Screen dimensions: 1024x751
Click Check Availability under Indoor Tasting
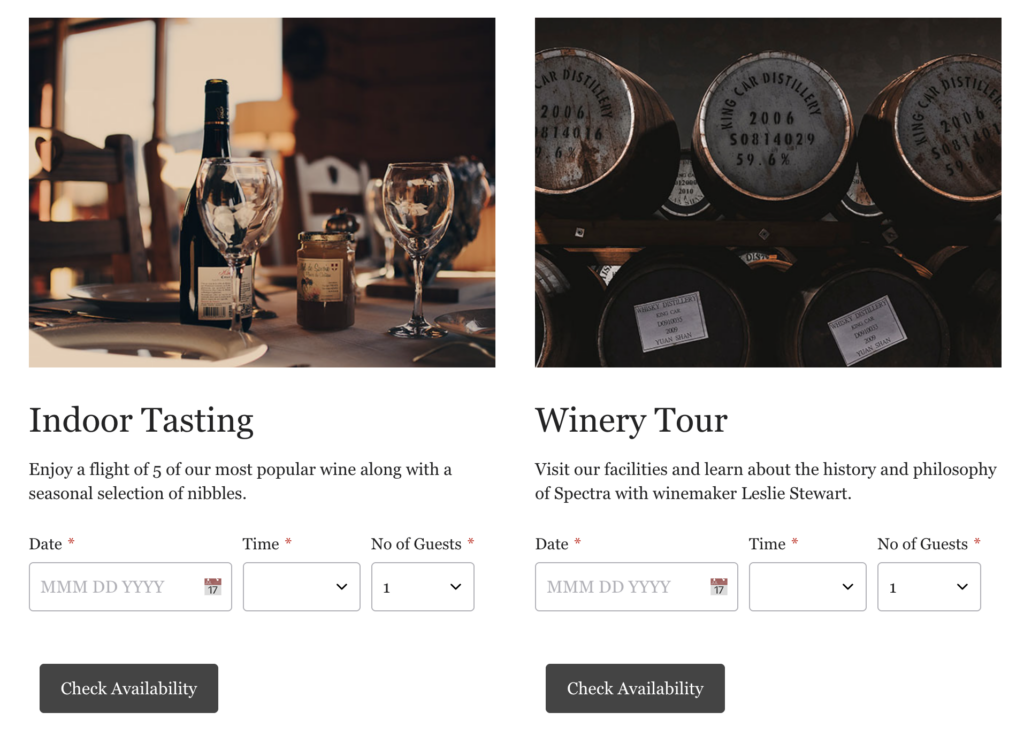[129, 688]
